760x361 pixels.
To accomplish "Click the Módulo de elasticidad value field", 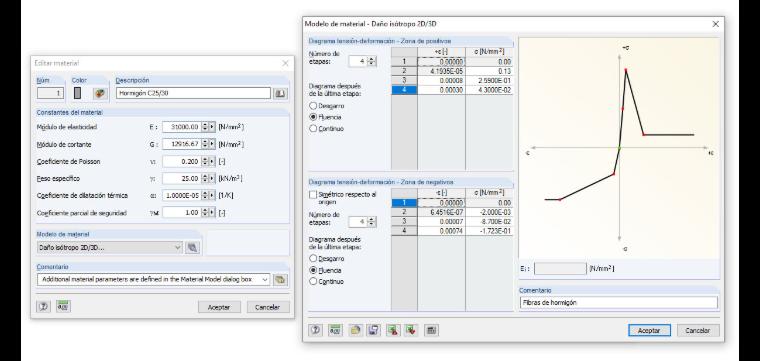I will 181,127.
